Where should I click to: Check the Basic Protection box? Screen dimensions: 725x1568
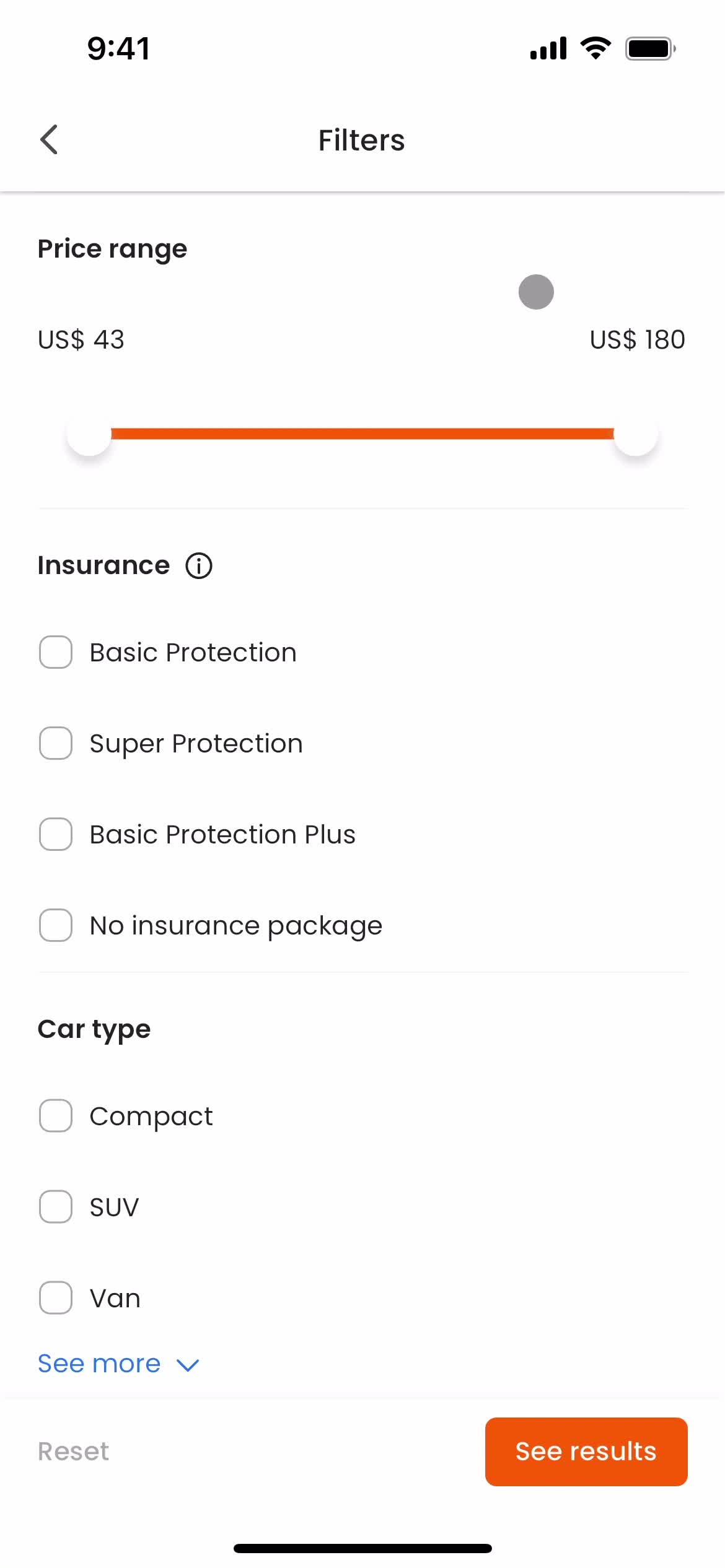tap(56, 652)
